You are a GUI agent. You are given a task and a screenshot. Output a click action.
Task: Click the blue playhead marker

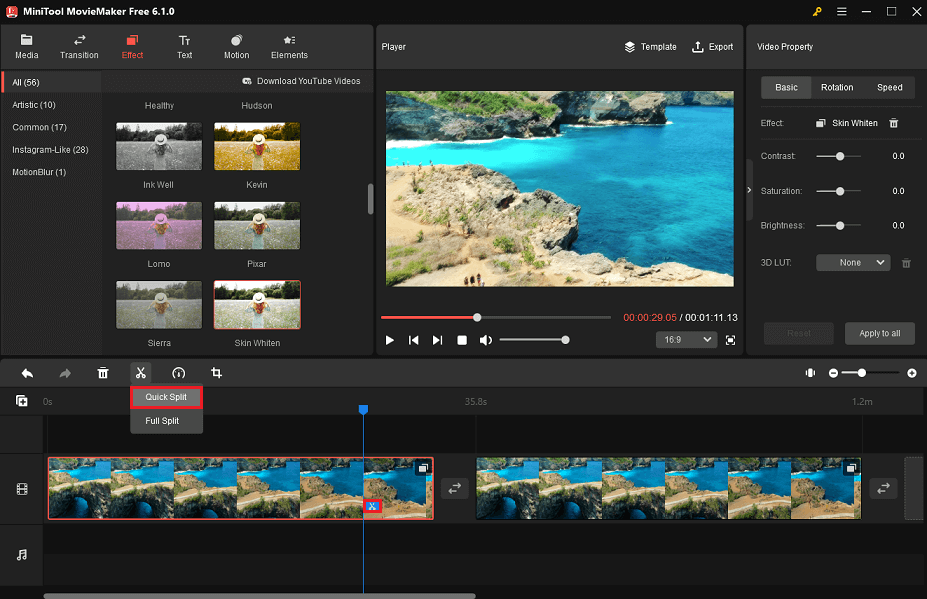coord(364,409)
